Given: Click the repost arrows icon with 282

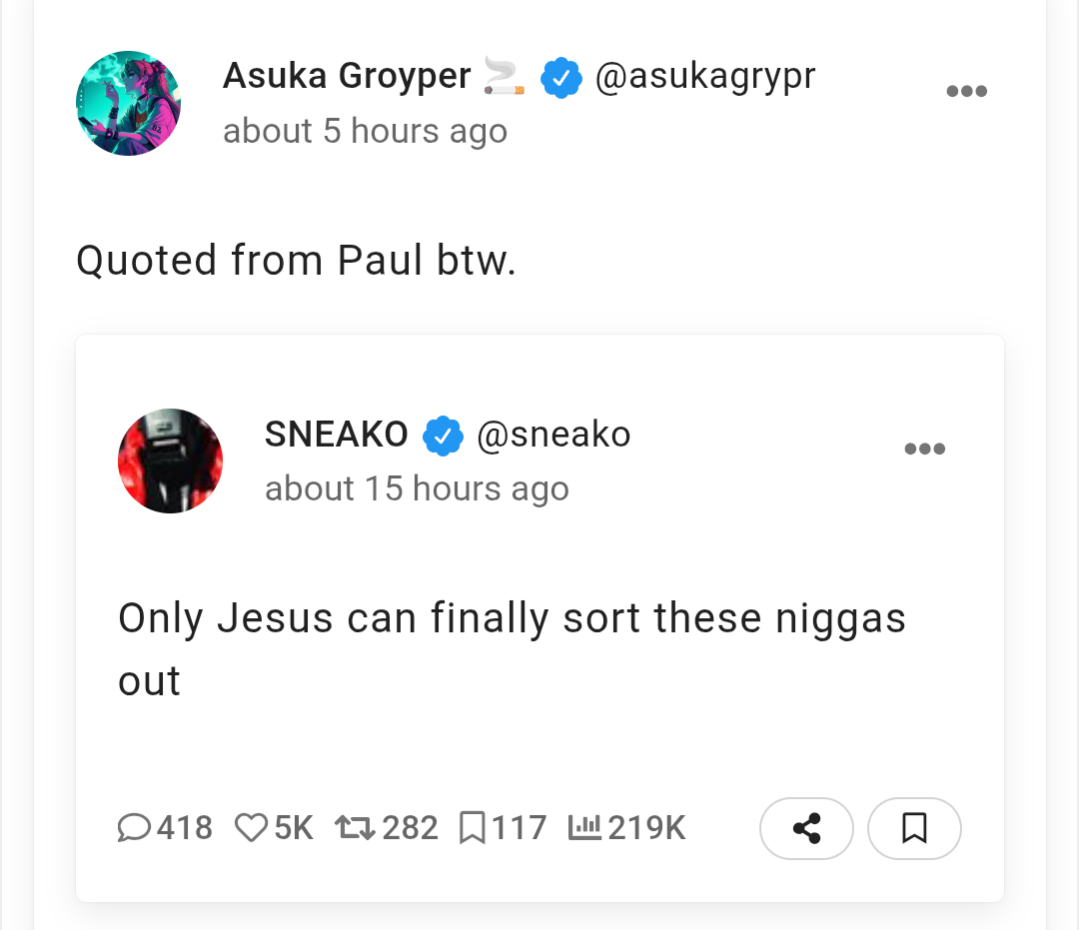Looking at the screenshot, I should click(355, 827).
